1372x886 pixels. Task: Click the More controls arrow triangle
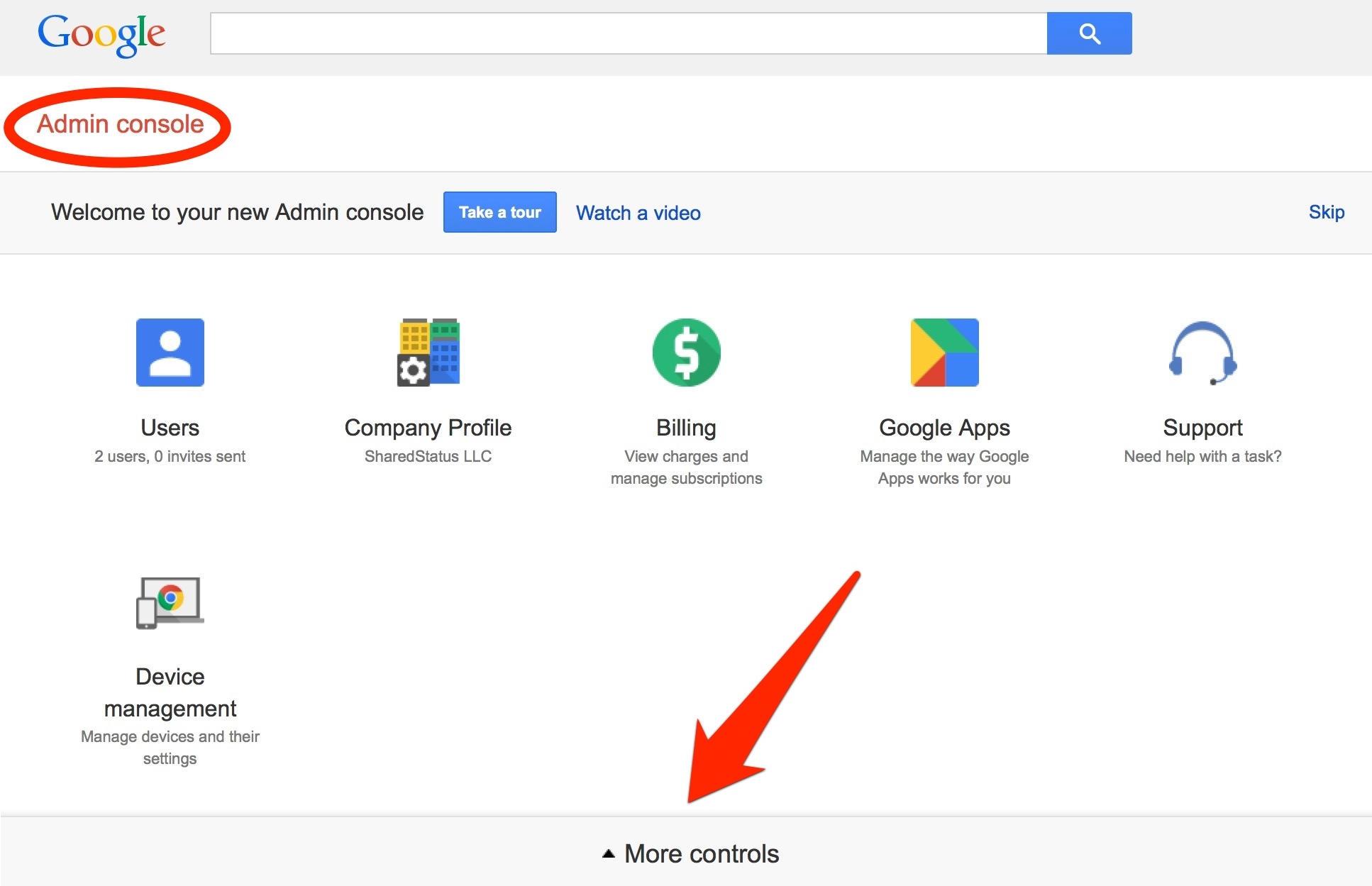tap(608, 854)
